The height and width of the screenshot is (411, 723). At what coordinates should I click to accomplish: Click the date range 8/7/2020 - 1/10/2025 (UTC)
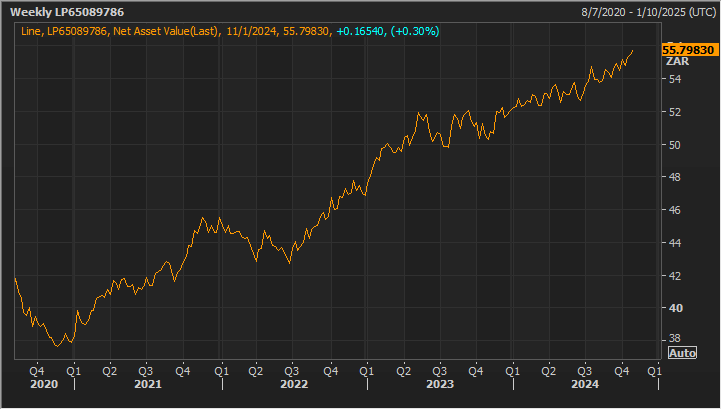650,12
